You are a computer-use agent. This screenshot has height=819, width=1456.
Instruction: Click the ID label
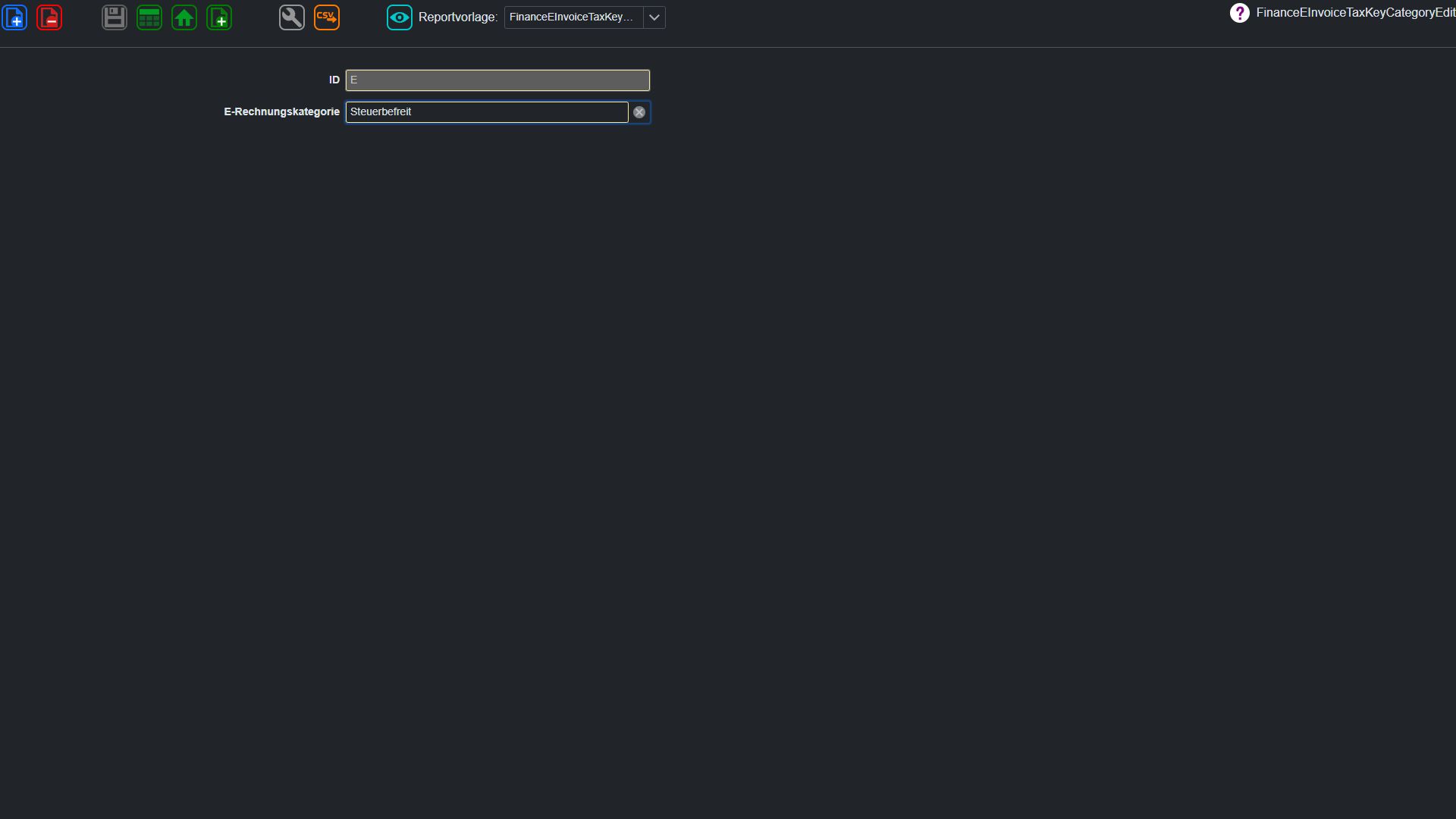click(x=334, y=80)
